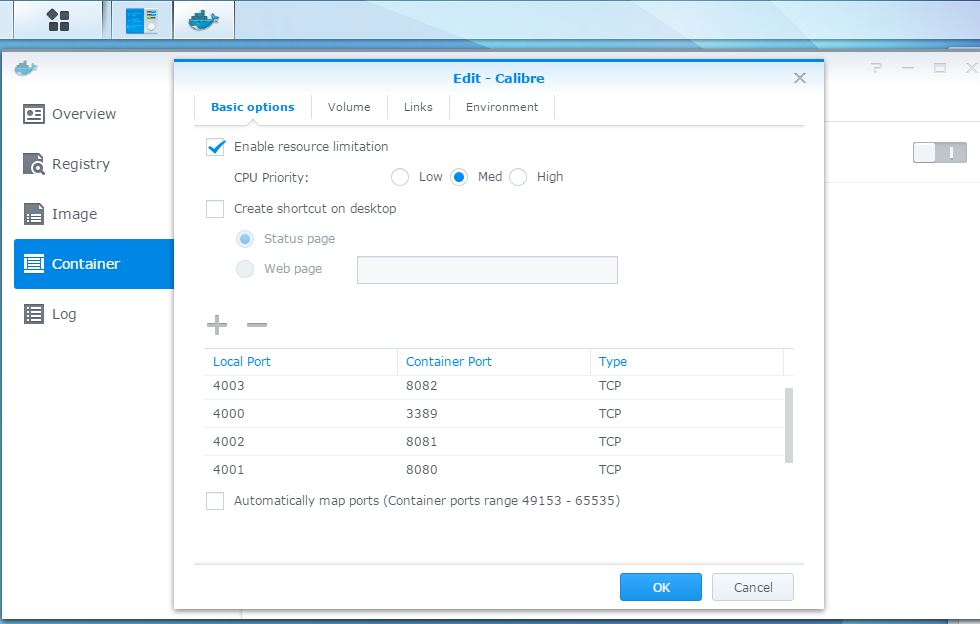The width and height of the screenshot is (980, 624).
Task: Switch to the Environment tab
Action: tap(502, 107)
